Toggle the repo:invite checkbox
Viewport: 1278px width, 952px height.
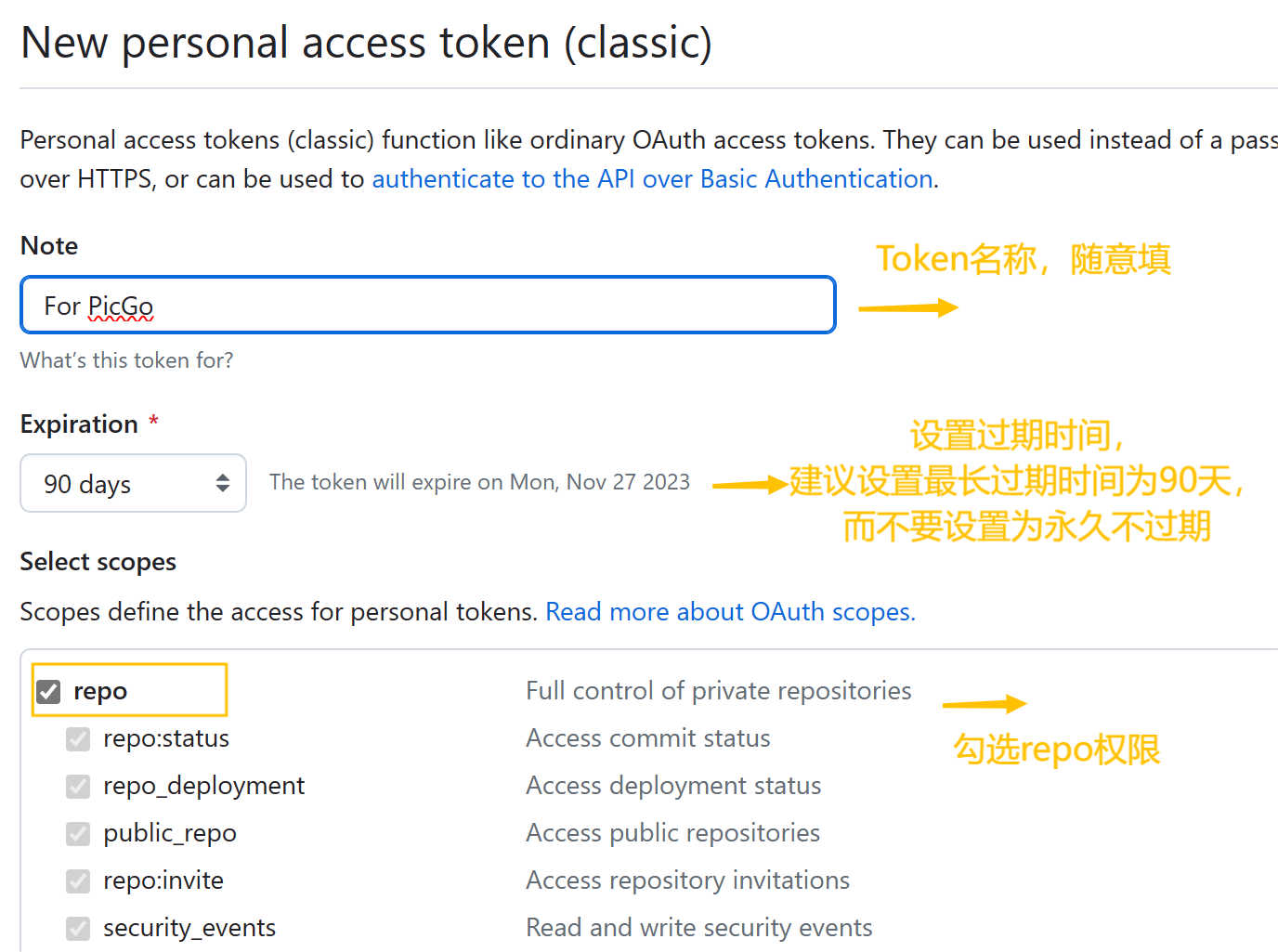(x=79, y=881)
